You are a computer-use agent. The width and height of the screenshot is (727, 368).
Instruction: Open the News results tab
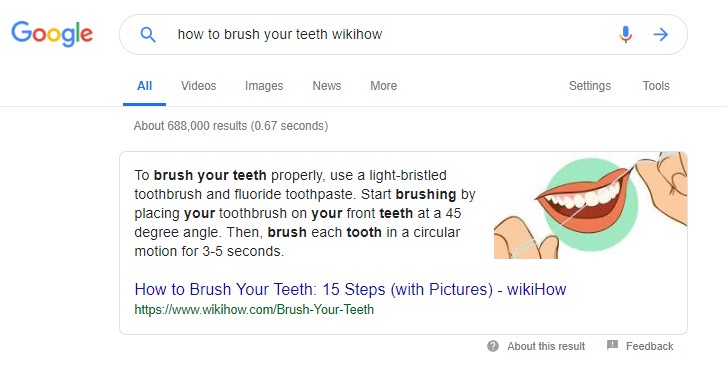click(326, 86)
